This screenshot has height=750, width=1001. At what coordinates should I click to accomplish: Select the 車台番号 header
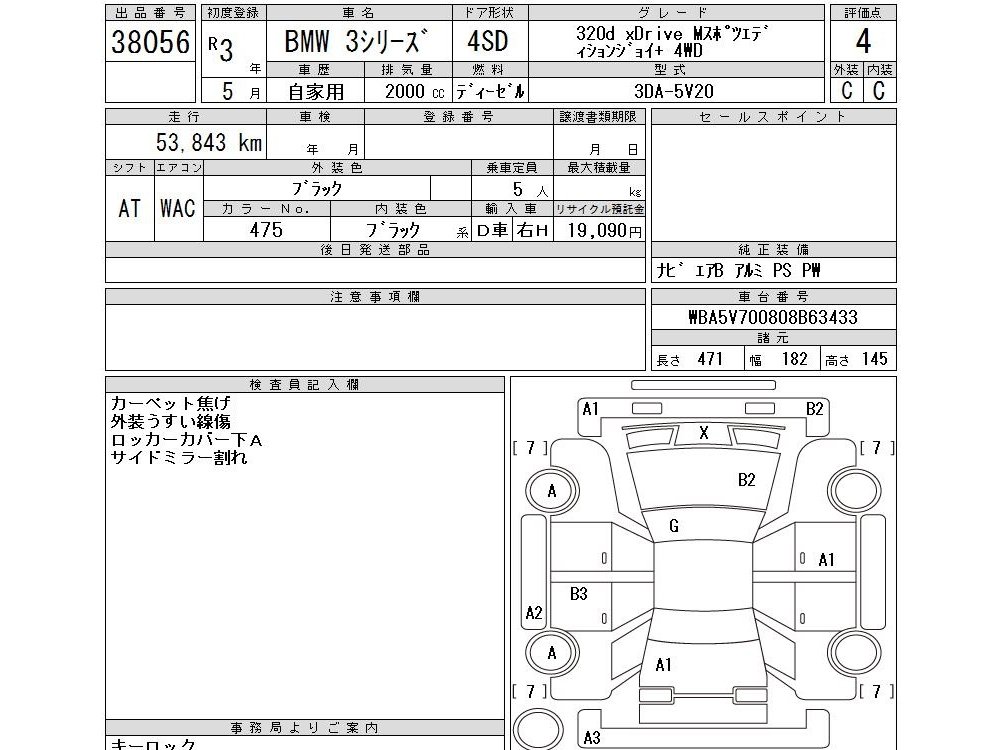(x=772, y=297)
